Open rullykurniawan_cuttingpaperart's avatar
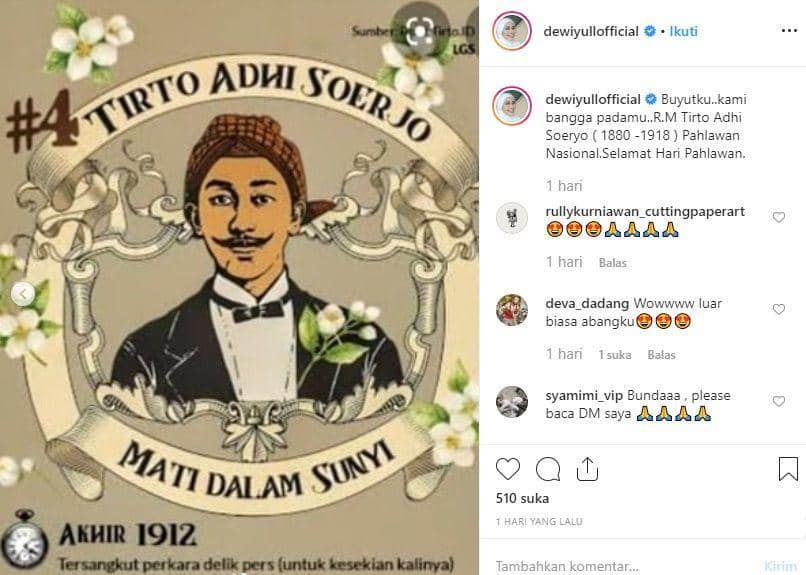Image resolution: width=806 pixels, height=575 pixels. (x=512, y=218)
